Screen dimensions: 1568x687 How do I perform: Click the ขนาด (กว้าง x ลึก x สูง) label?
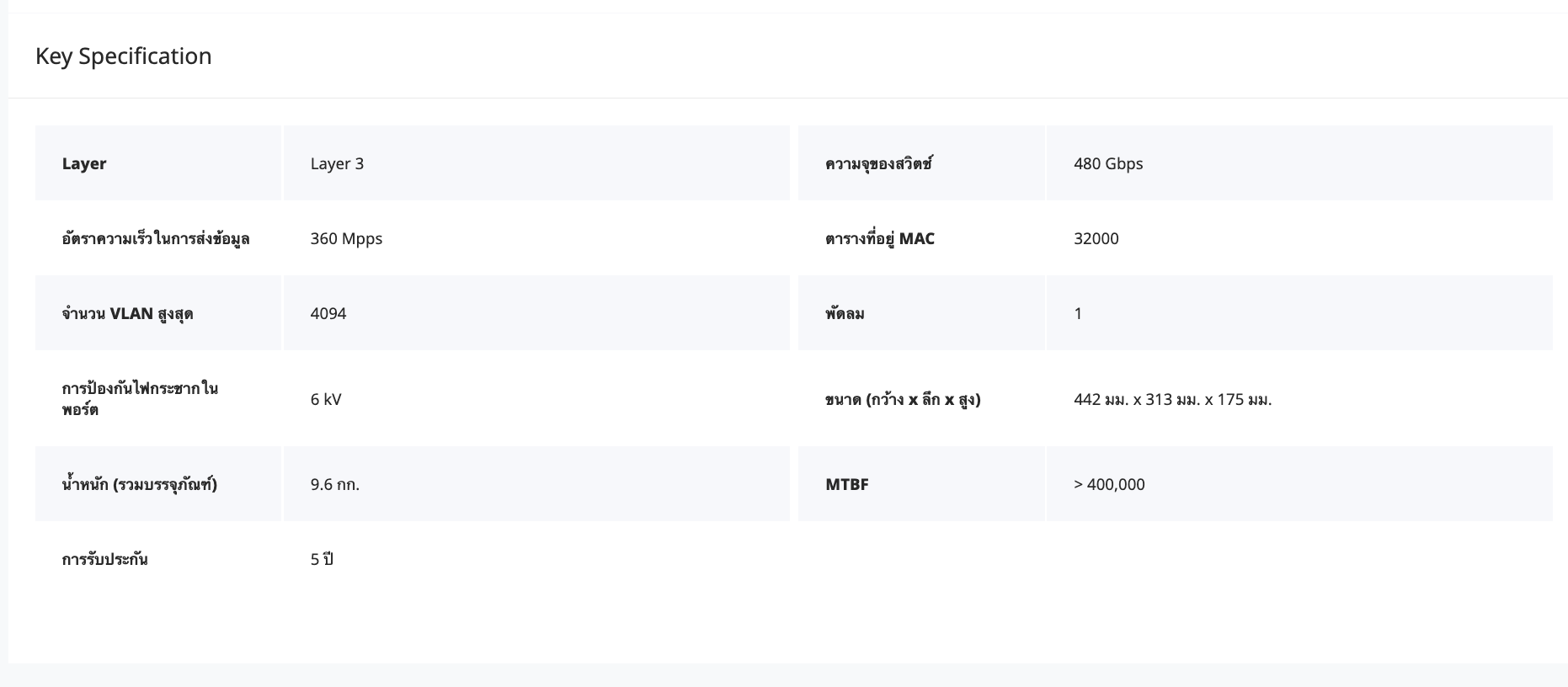pos(903,399)
